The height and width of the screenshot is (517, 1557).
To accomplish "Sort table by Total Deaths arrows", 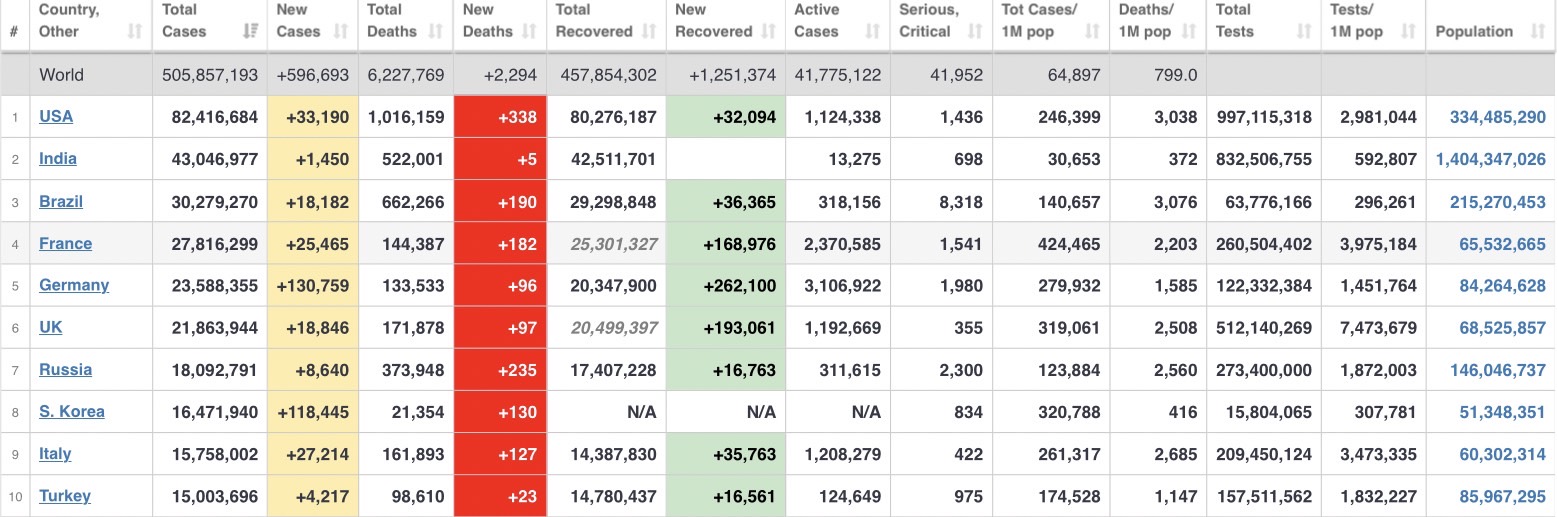I will click(436, 32).
